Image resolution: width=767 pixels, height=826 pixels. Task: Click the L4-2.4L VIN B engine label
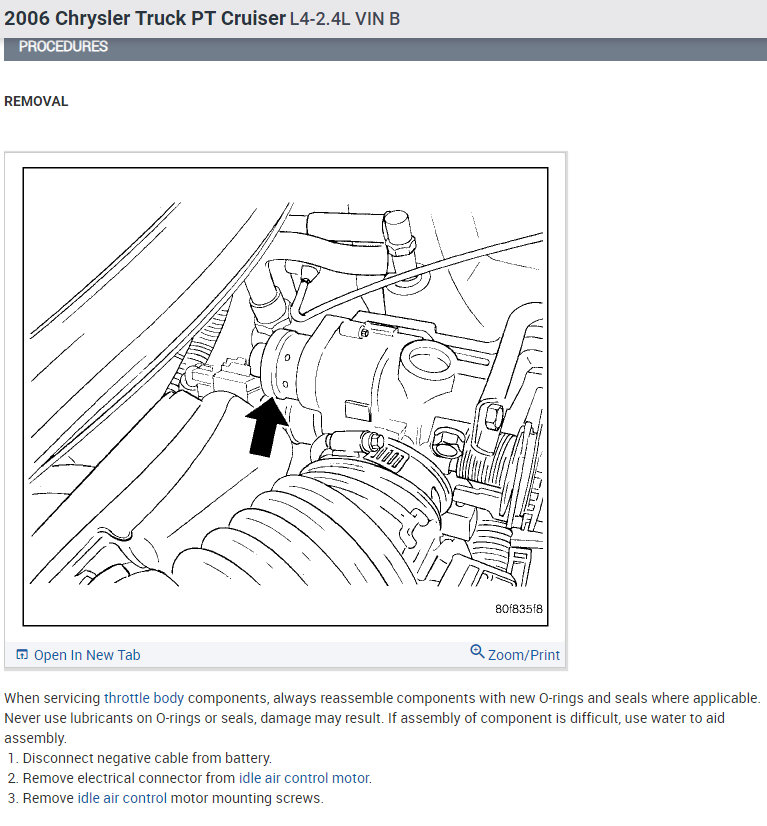345,19
